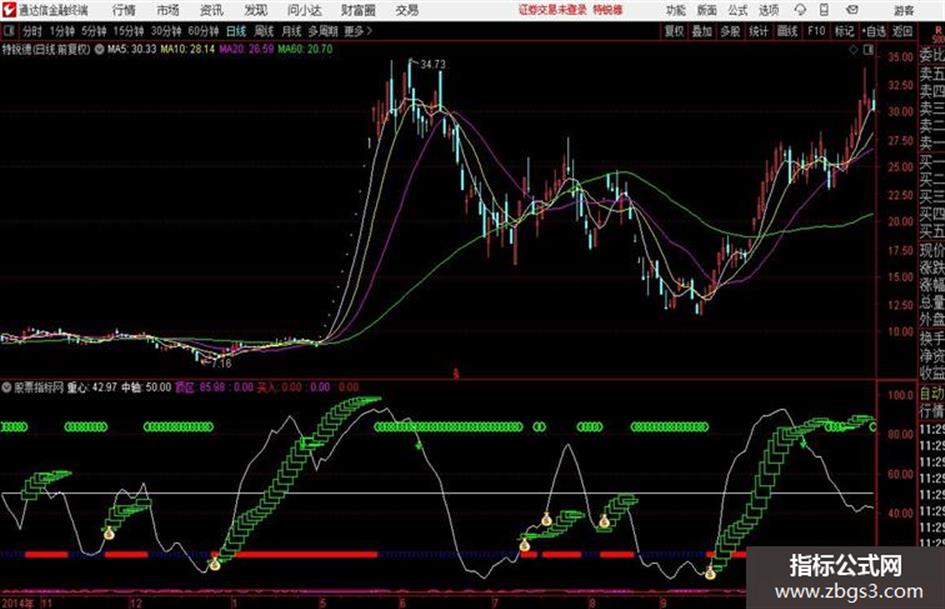This screenshot has width=945, height=609.
Task: Switch to the 分时 chart tab
Action: click(33, 31)
